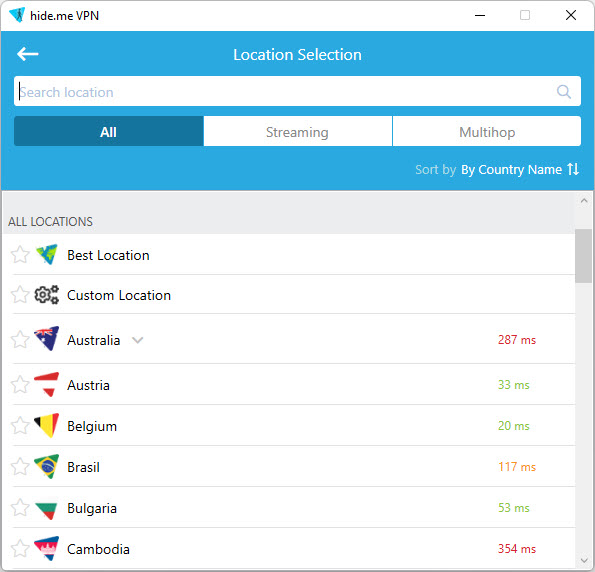Favorite Best Location with its star
The width and height of the screenshot is (595, 572).
tap(20, 255)
